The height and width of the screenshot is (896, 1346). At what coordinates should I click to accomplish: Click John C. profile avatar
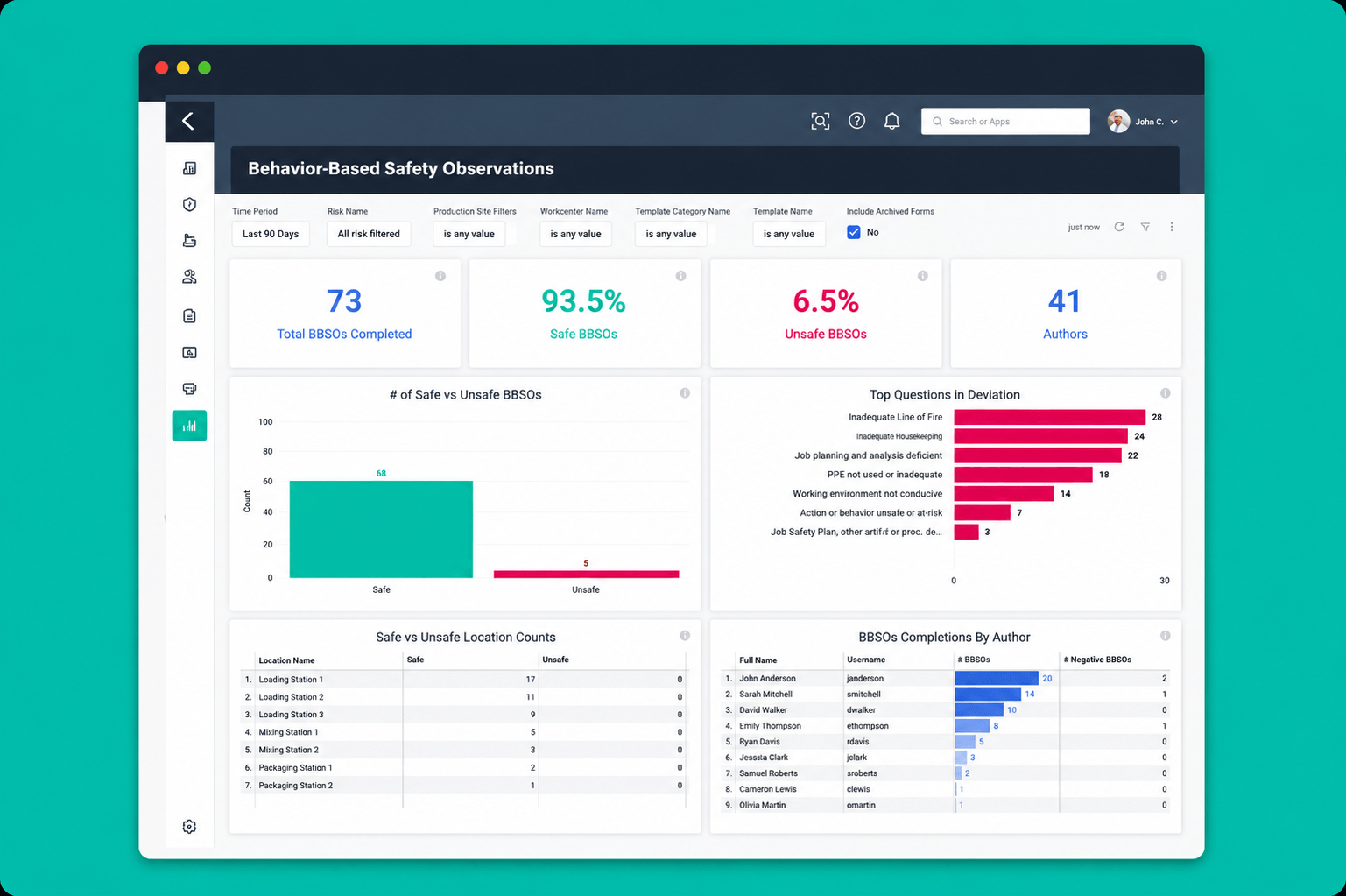(x=1118, y=122)
